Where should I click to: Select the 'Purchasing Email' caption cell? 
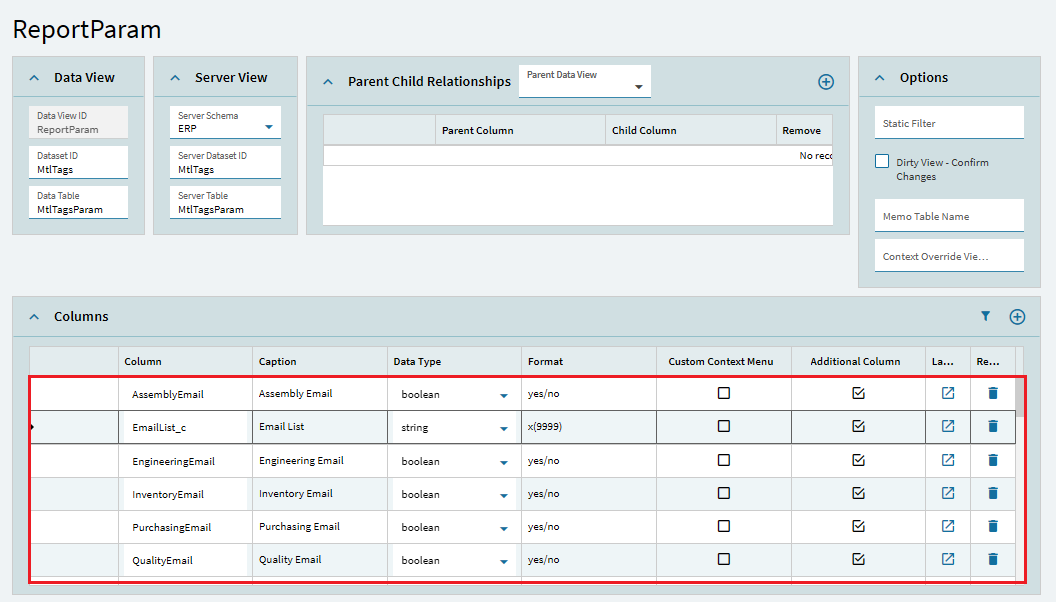(320, 527)
